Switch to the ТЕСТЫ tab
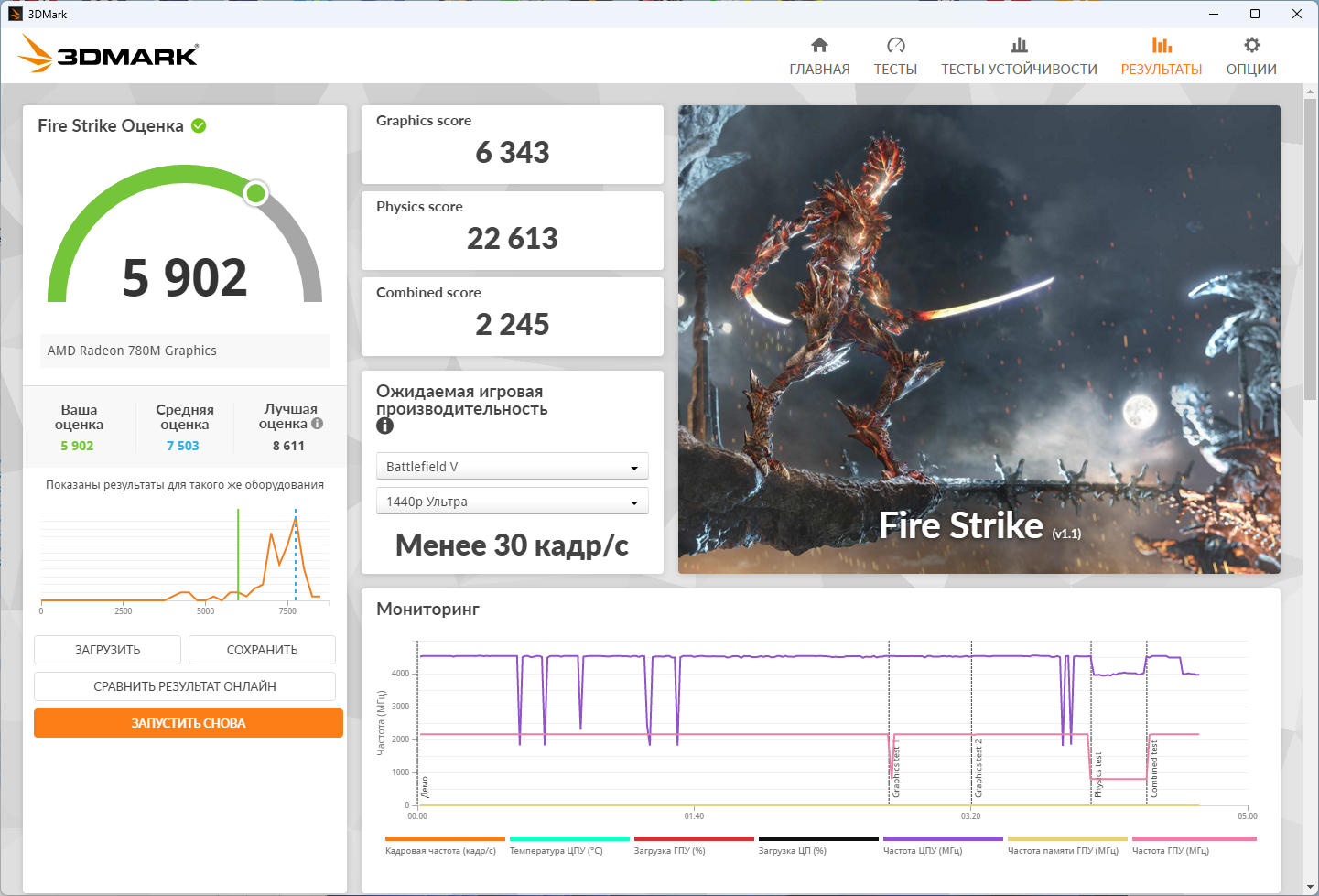 click(x=895, y=57)
